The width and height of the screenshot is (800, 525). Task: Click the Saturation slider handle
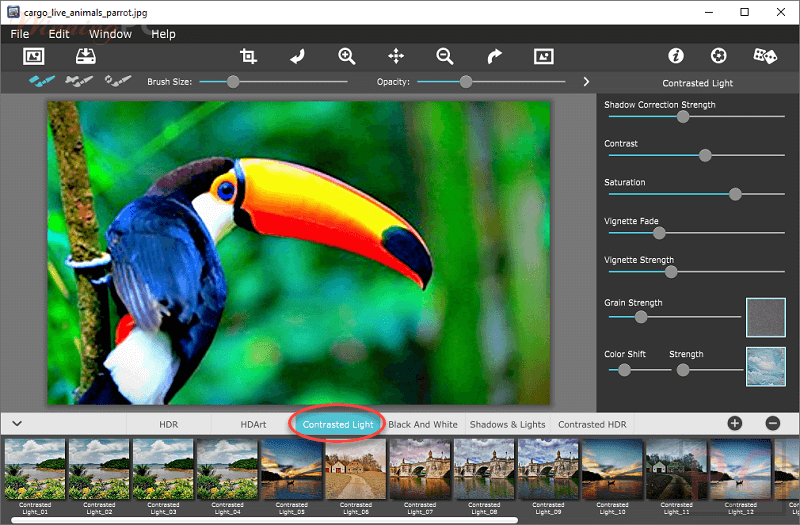pos(735,194)
